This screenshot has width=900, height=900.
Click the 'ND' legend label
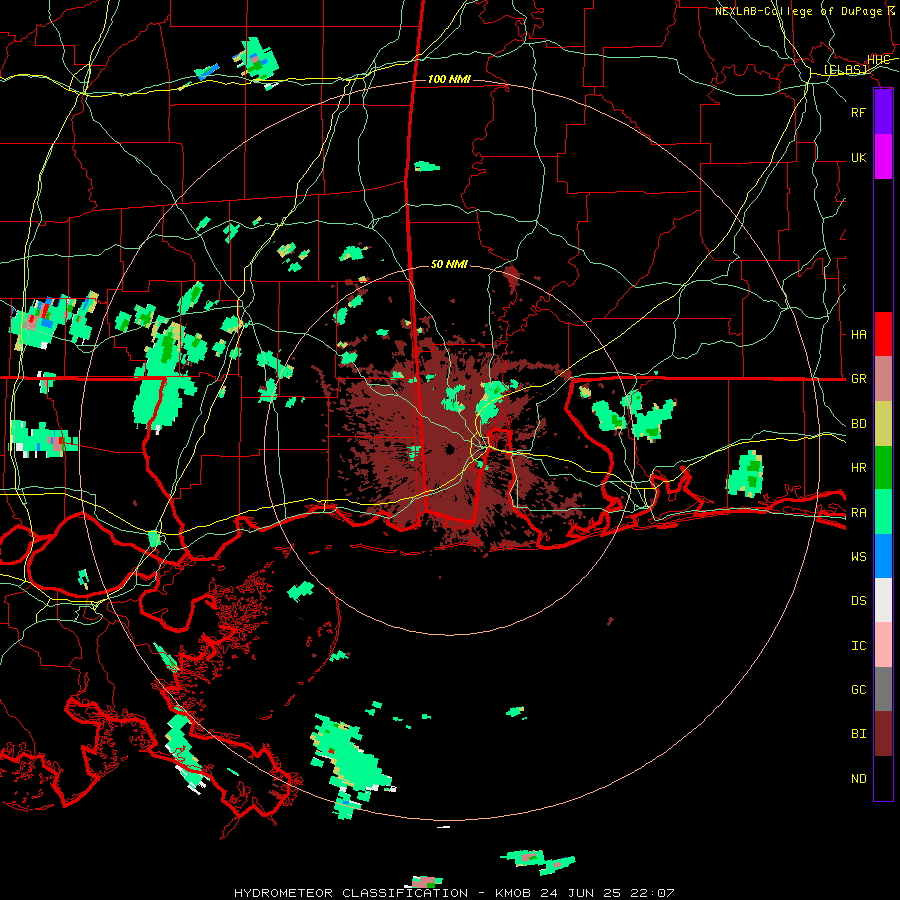(x=858, y=779)
